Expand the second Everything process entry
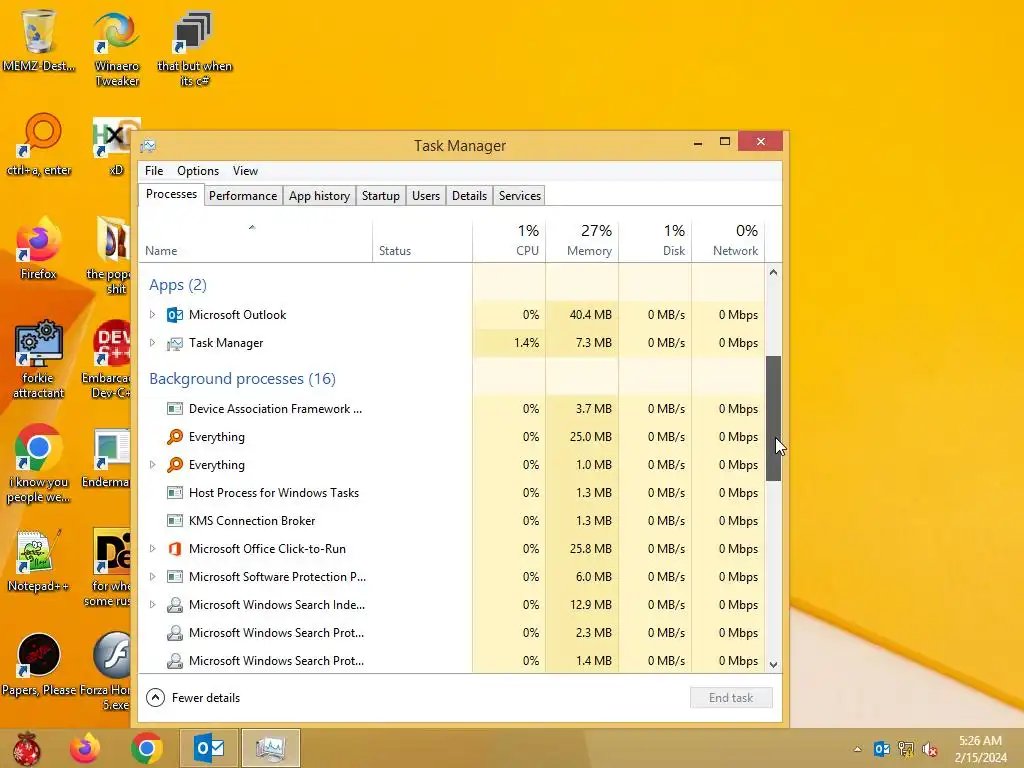The width and height of the screenshot is (1024, 768). pyautogui.click(x=152, y=465)
